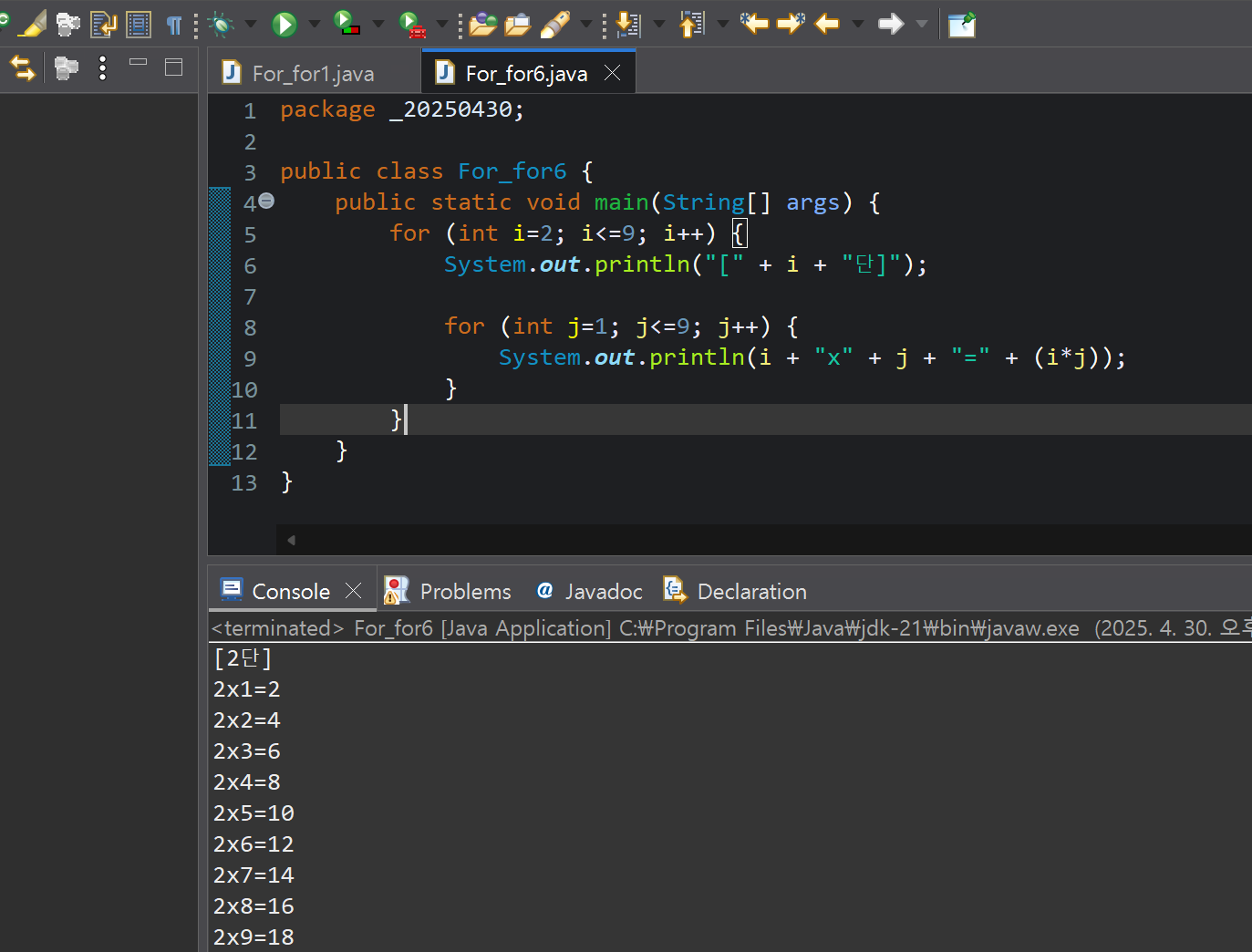This screenshot has width=1252, height=952.
Task: Open Search flashlight tool
Action: pyautogui.click(x=554, y=24)
